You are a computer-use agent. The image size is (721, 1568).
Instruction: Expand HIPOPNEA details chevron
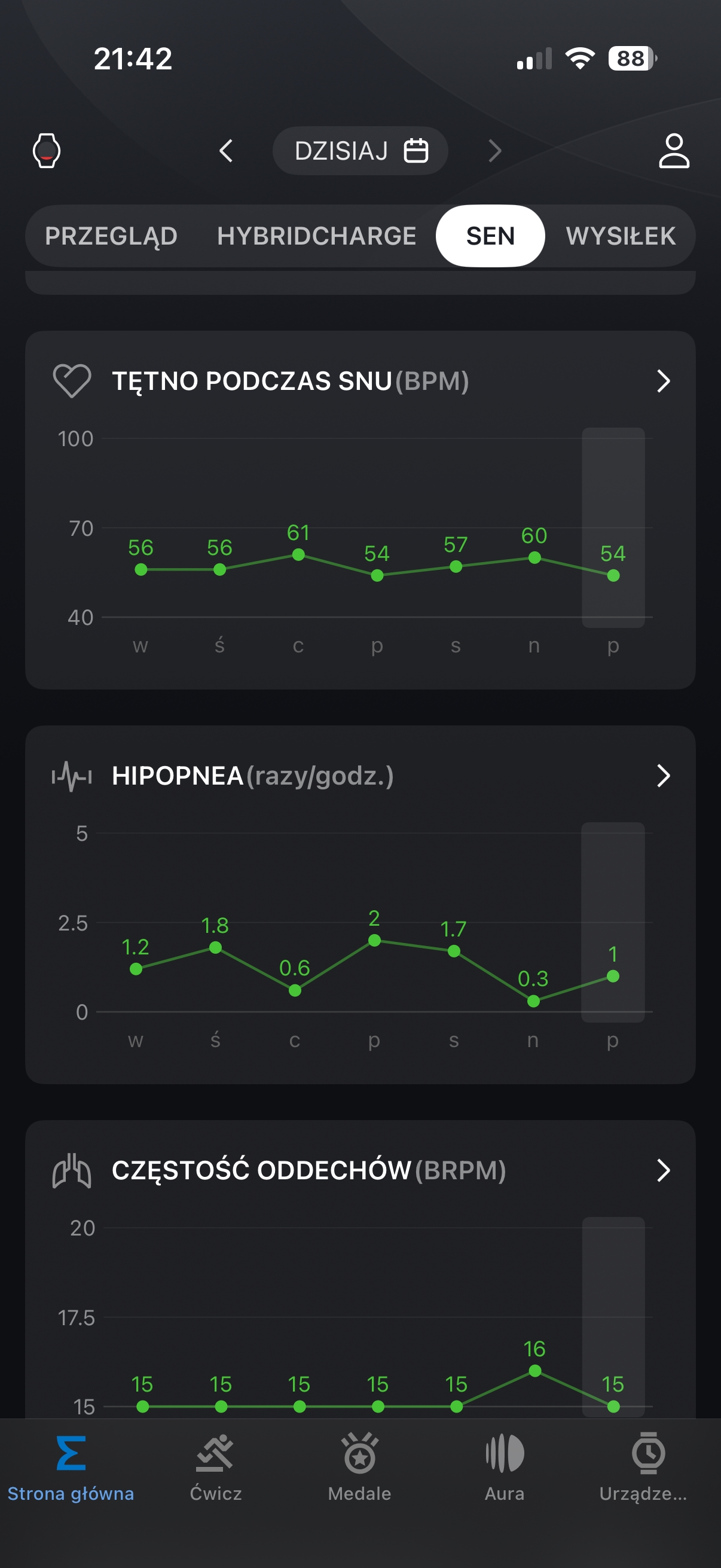663,776
